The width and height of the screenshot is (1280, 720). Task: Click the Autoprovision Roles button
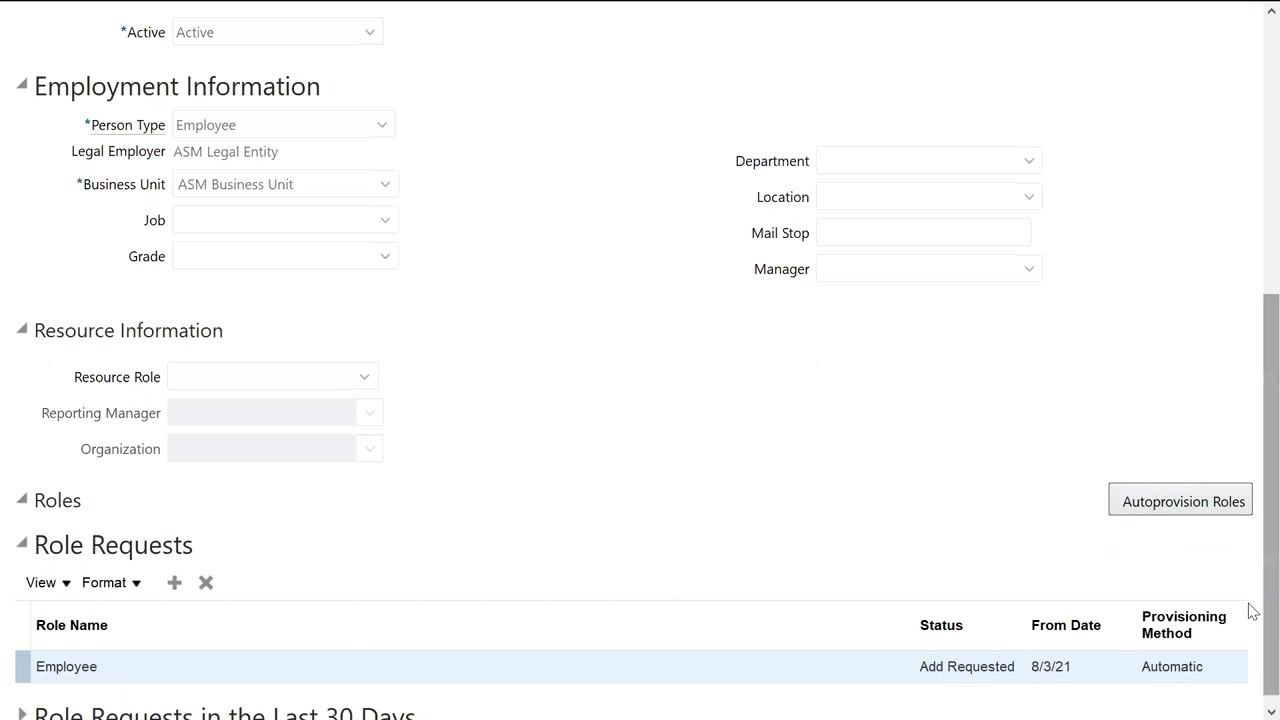[x=1180, y=500]
